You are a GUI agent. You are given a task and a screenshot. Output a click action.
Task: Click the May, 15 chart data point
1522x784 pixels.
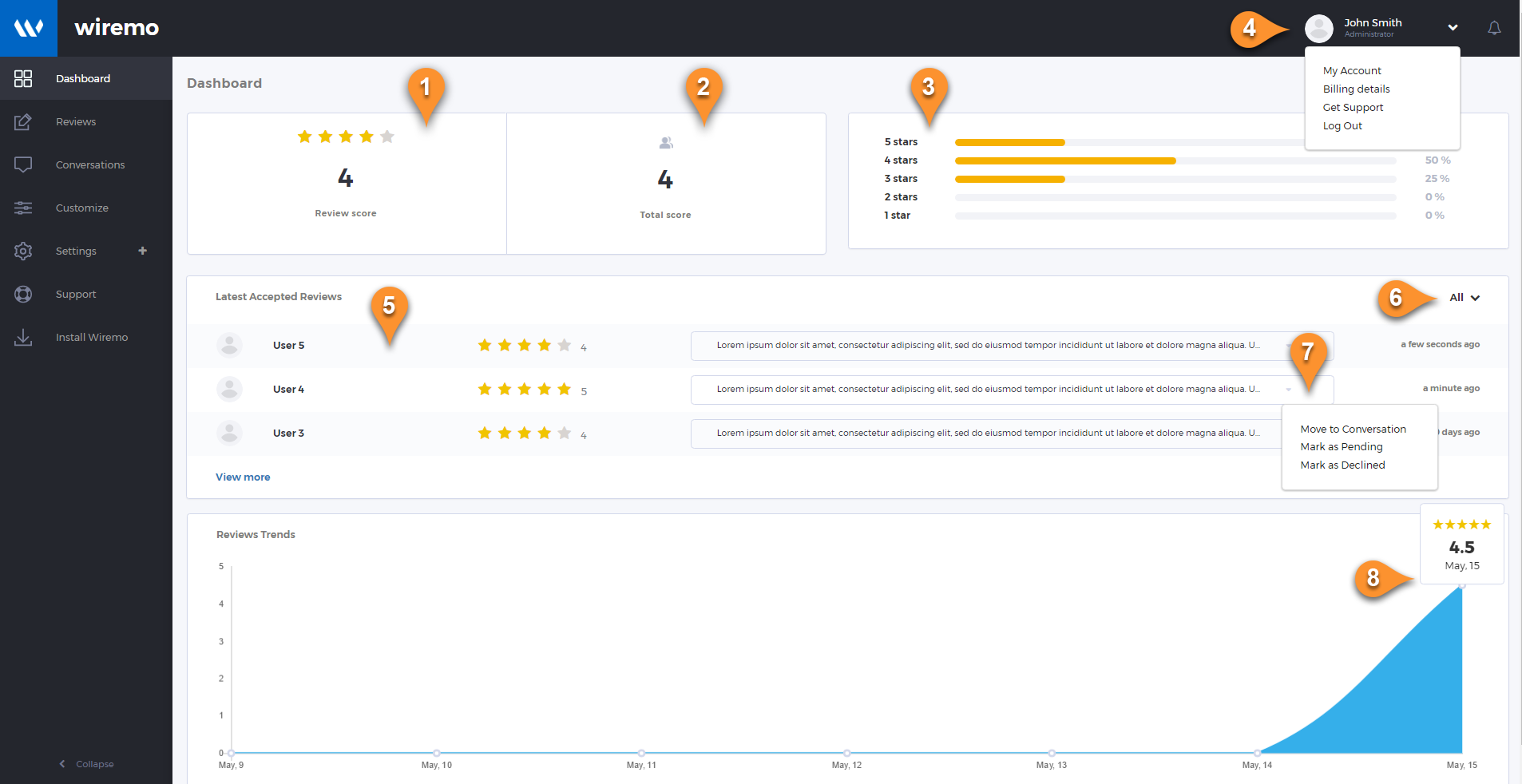[1462, 586]
